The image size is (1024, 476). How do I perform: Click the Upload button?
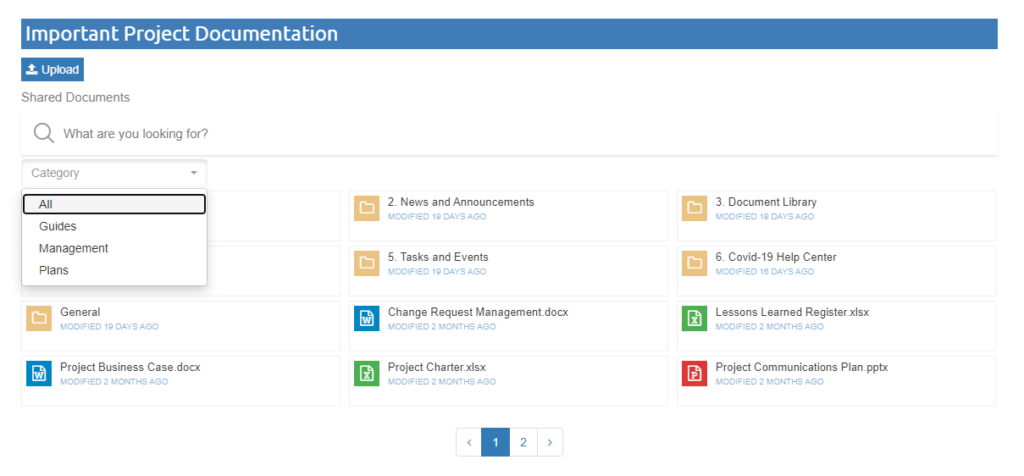(x=52, y=69)
